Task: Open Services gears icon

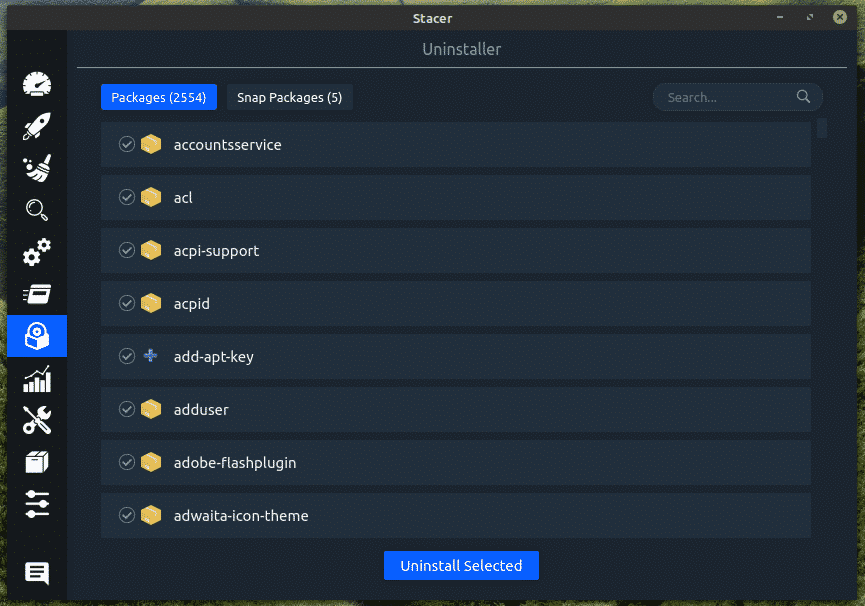Action: [x=37, y=252]
